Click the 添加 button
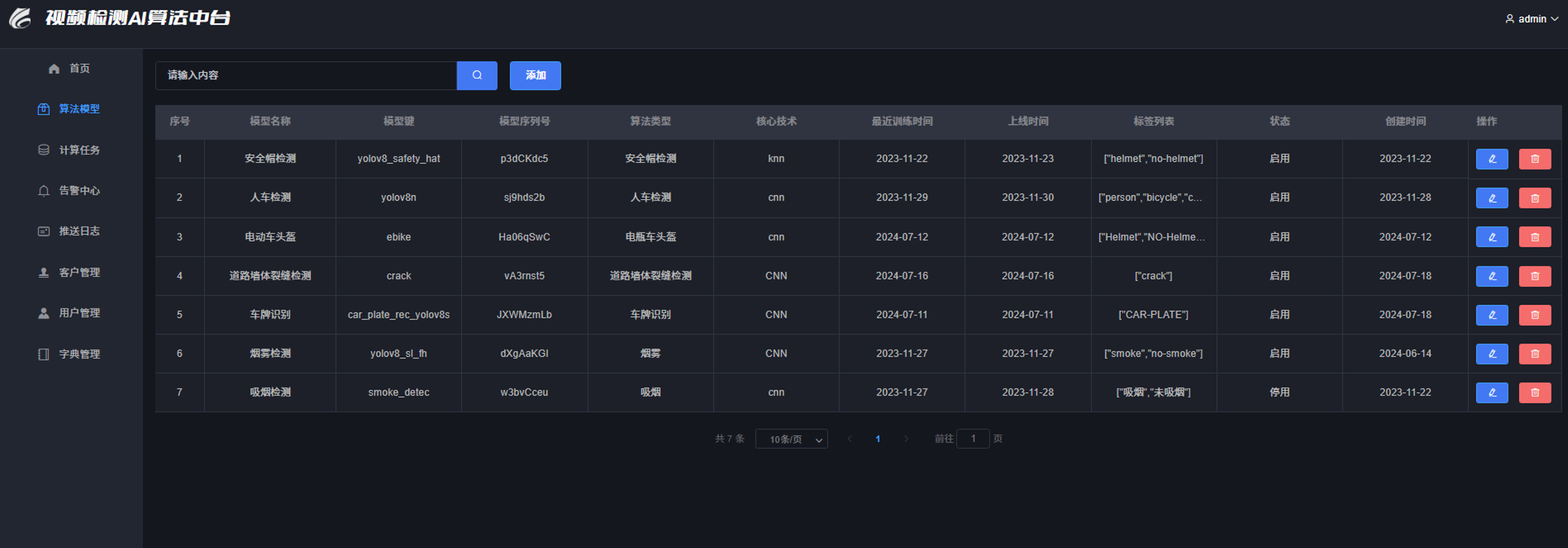The image size is (1568, 548). (535, 75)
